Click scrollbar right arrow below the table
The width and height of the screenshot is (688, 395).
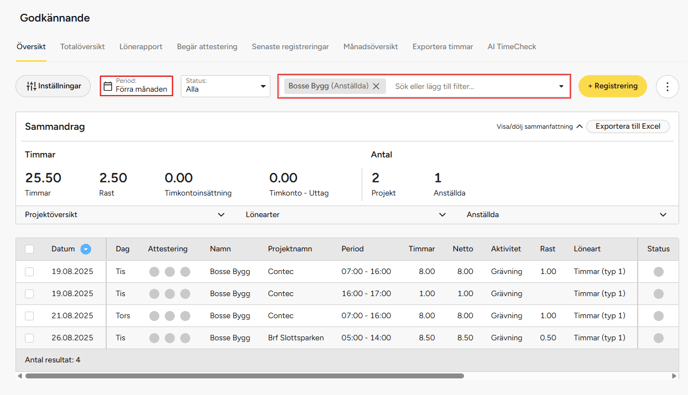point(674,376)
